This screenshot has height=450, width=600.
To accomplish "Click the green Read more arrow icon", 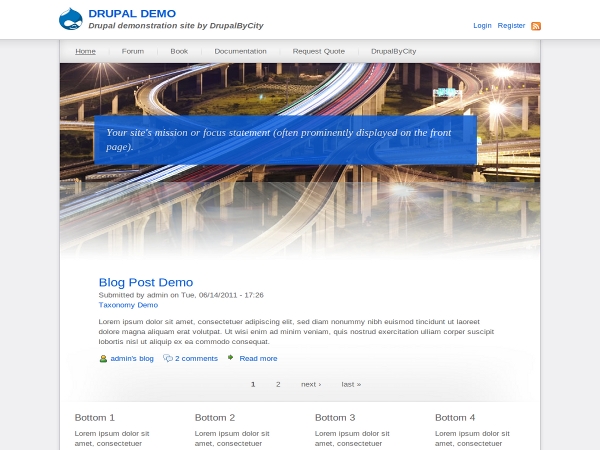I will (231, 357).
